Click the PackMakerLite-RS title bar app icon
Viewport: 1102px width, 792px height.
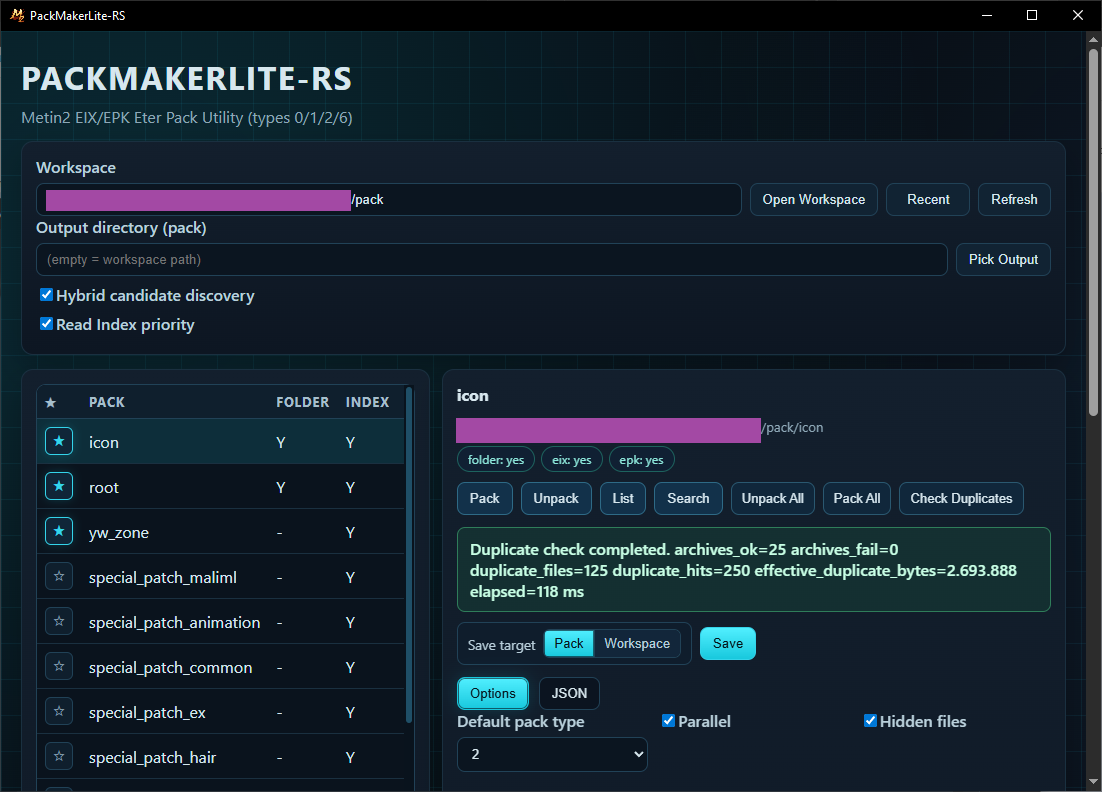point(17,15)
